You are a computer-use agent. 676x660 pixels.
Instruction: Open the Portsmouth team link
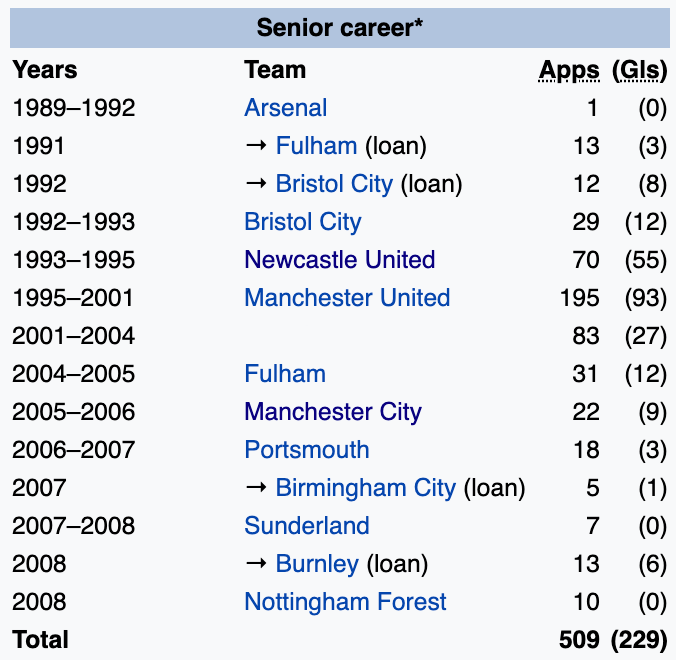coord(306,450)
